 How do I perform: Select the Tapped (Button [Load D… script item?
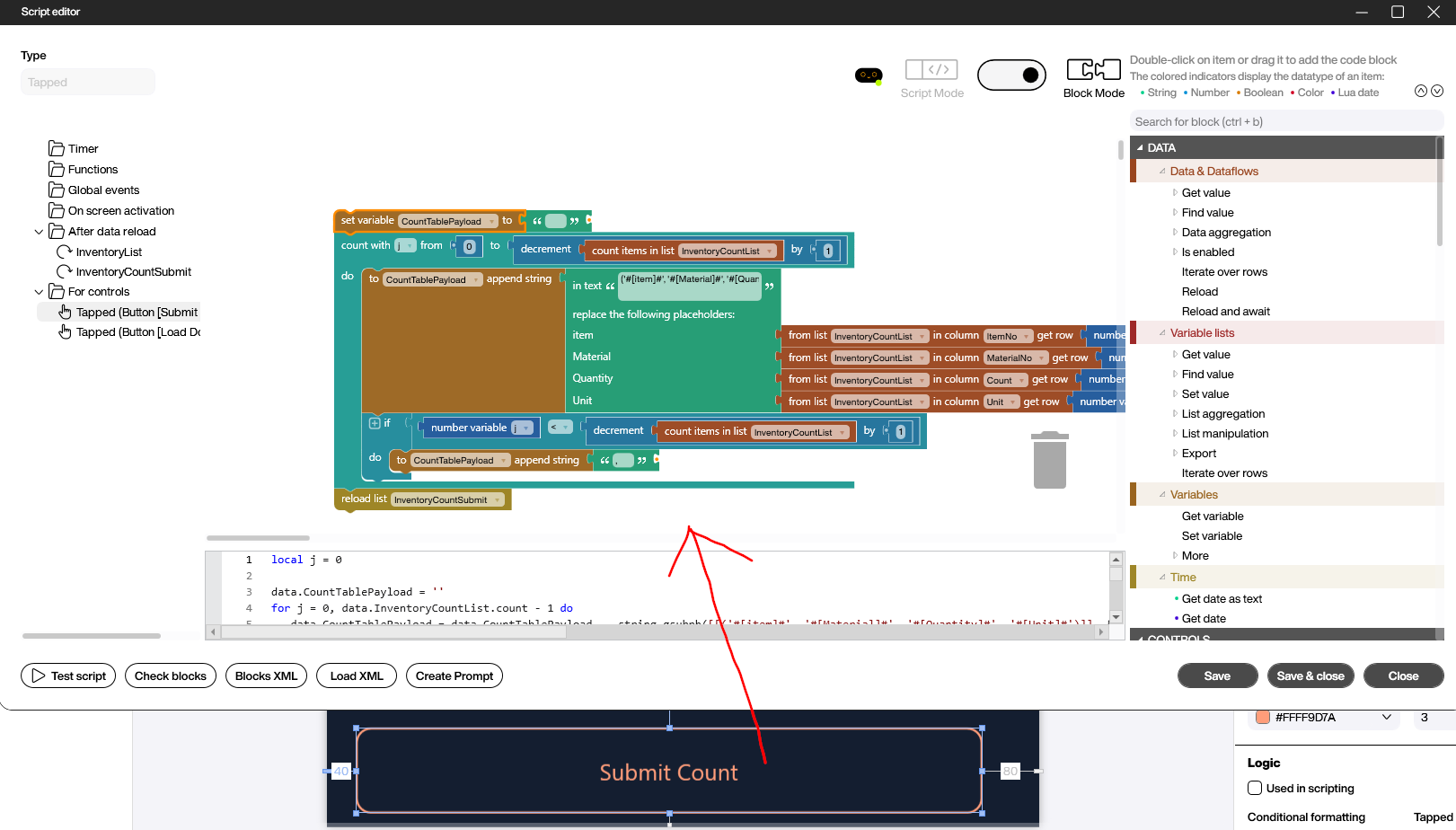137,332
